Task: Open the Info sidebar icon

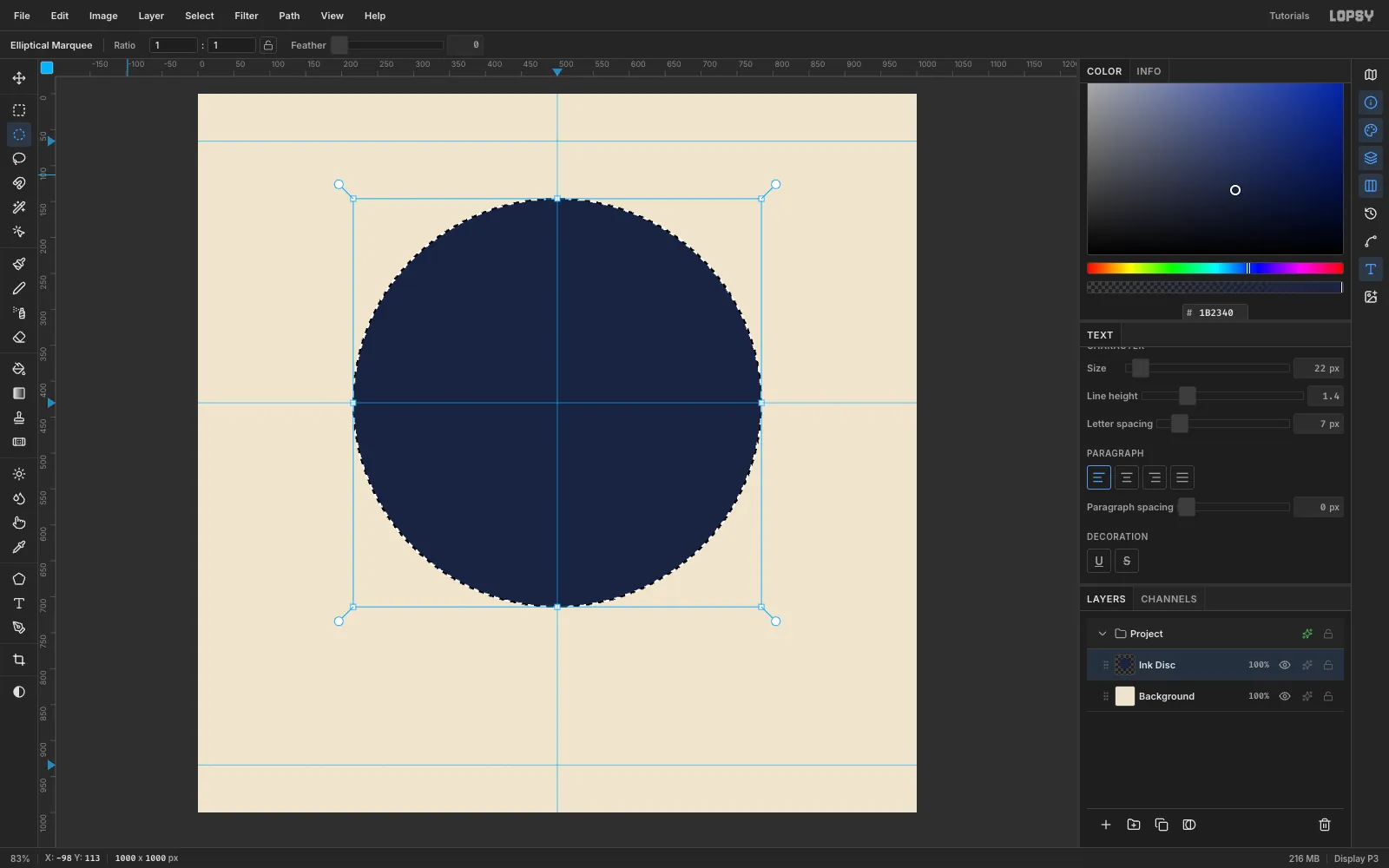Action: (x=1371, y=102)
